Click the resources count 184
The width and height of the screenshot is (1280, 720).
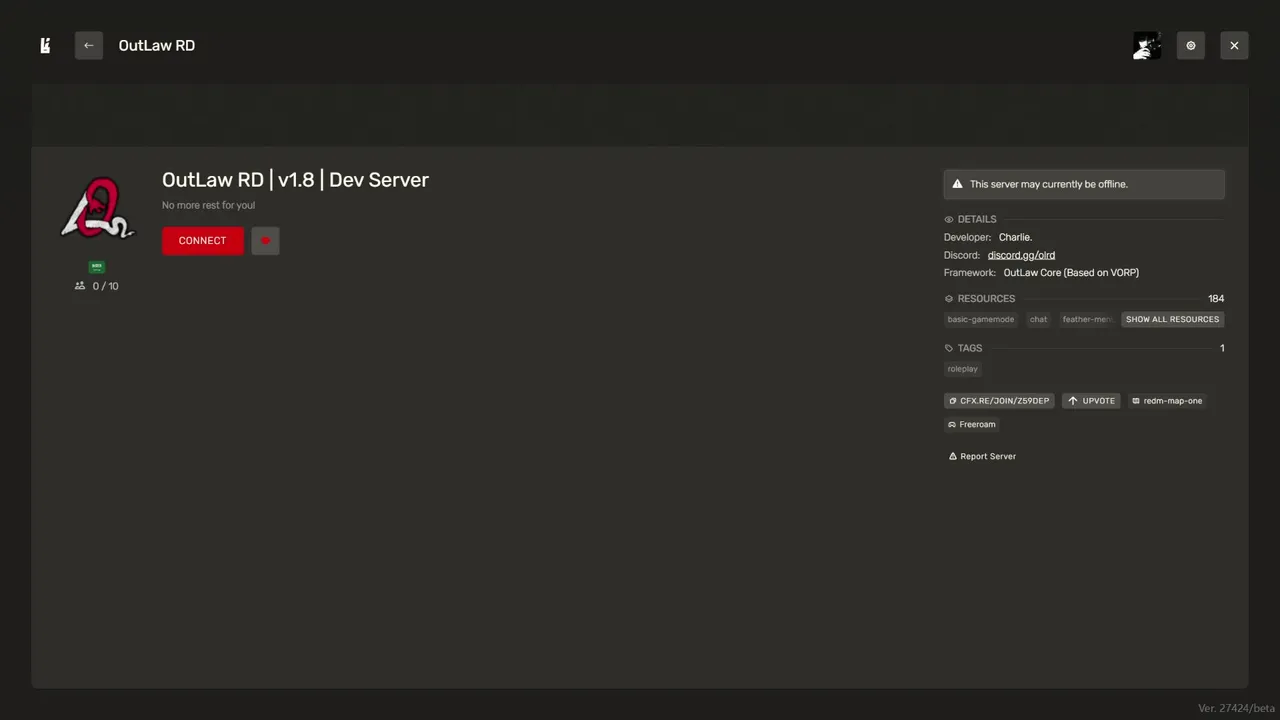pos(1216,299)
